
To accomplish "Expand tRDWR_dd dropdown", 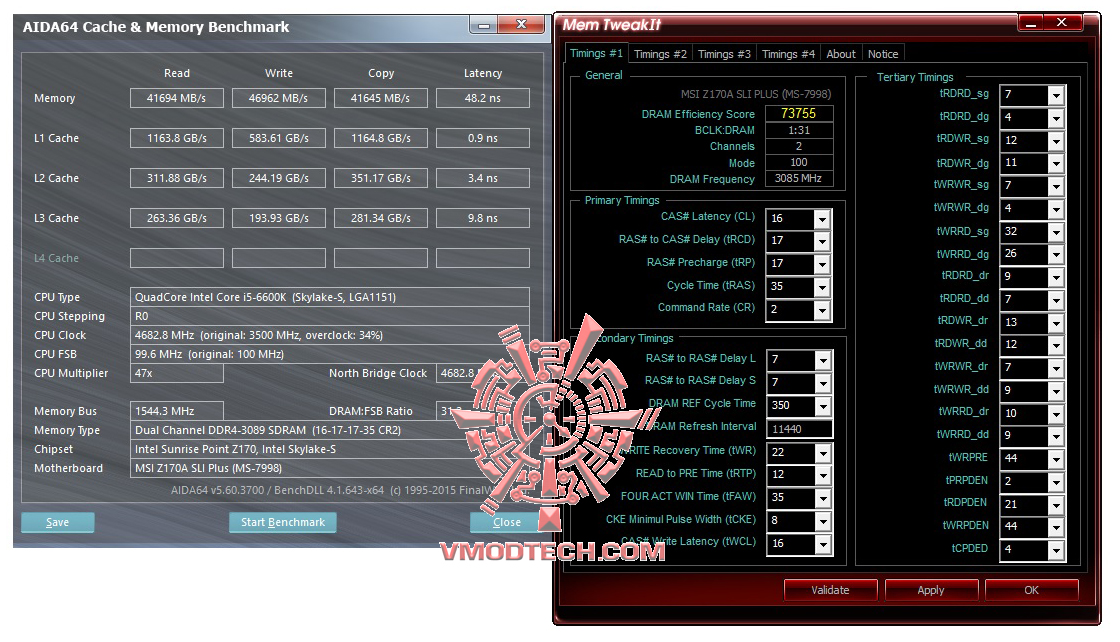I will (1056, 345).
